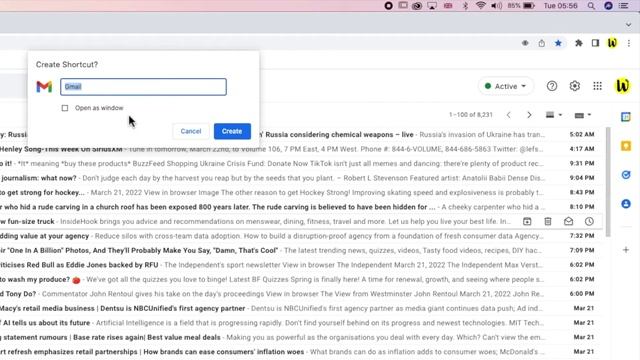
Task: Open Google Keep side panel icon
Action: tap(626, 146)
